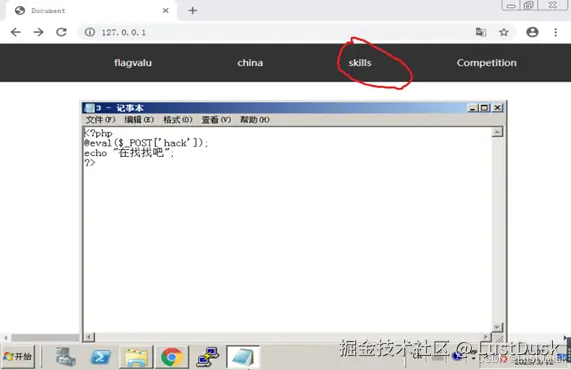Open the flagvalu navigation link
Screen dimensions: 571x370
tap(133, 63)
